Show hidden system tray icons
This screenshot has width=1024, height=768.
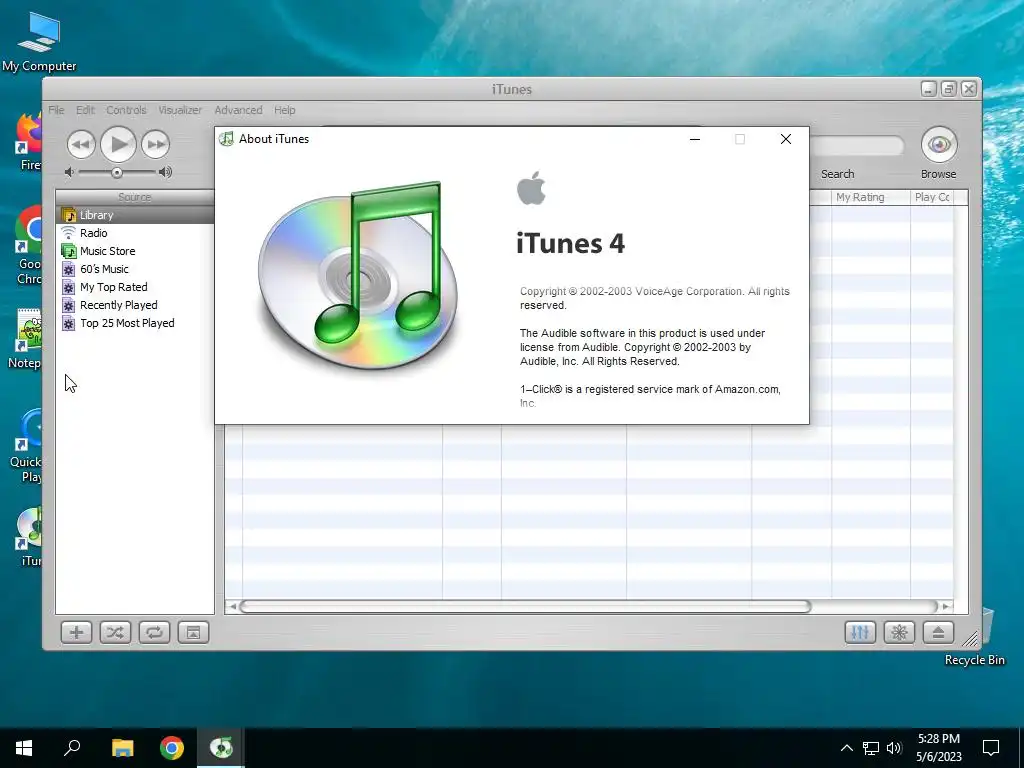[846, 748]
